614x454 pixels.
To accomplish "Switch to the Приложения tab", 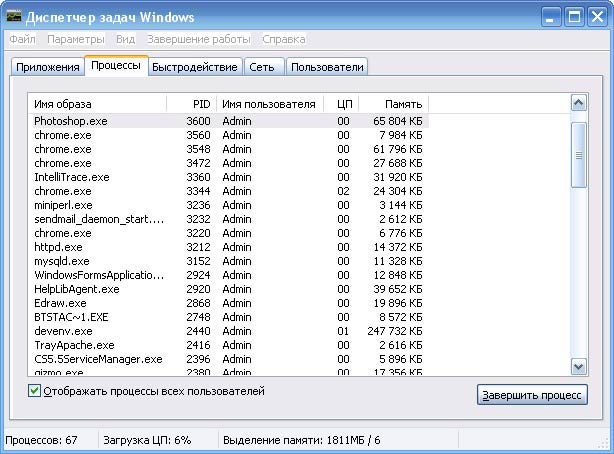I will (47, 67).
